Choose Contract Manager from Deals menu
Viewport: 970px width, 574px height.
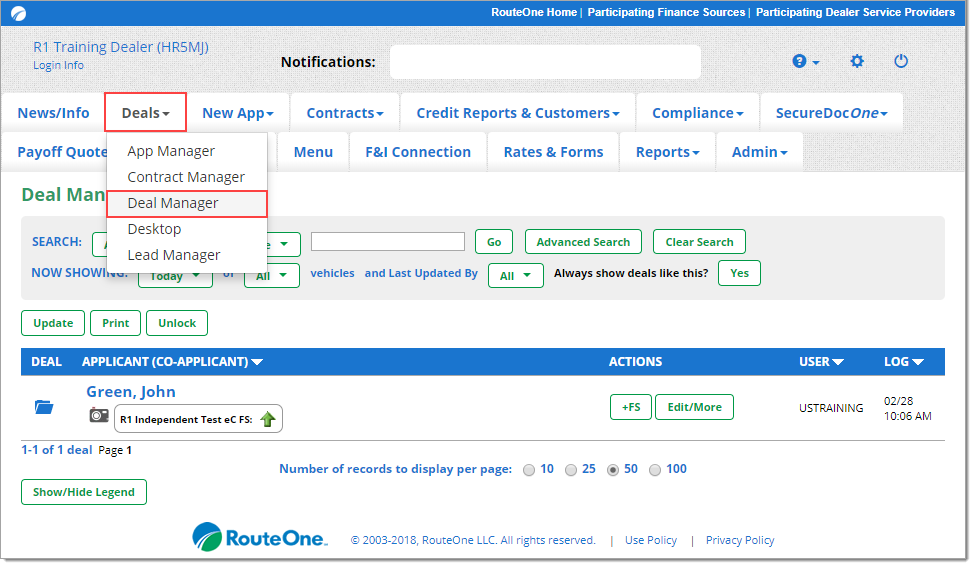[x=186, y=177]
